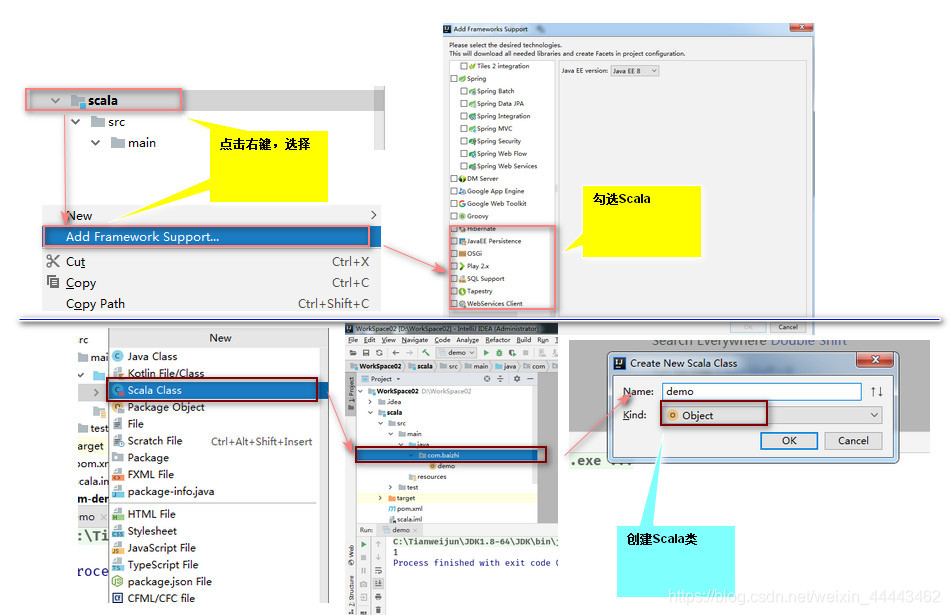Click the Package Object icon in New menu
The height and width of the screenshot is (615, 950).
118,407
